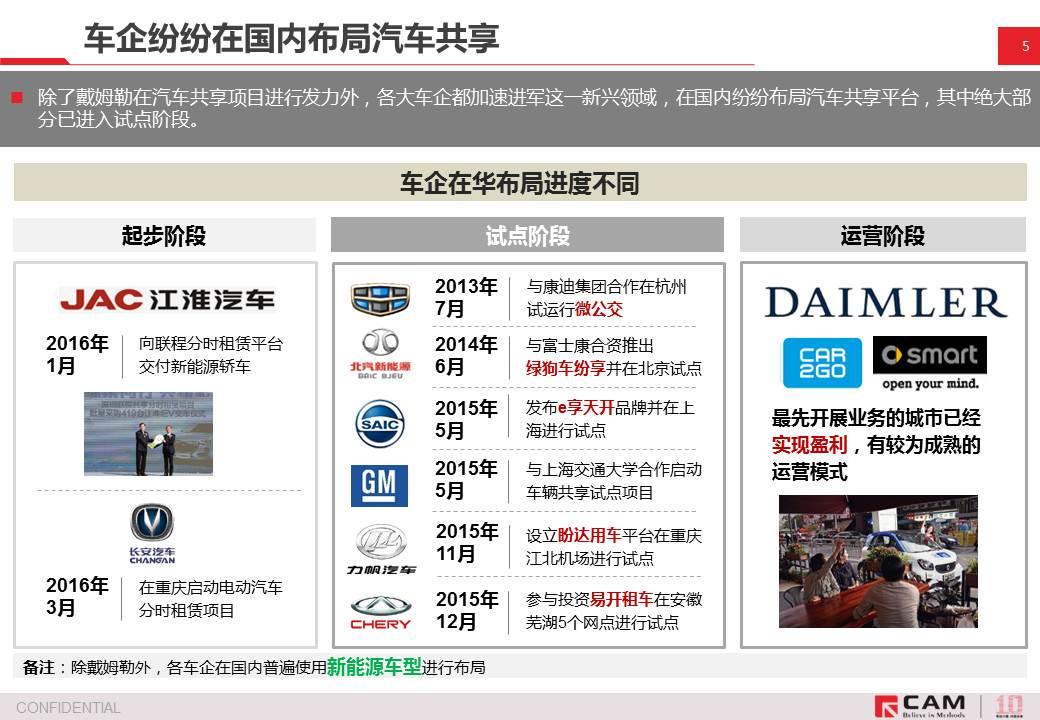Viewport: 1040px width, 720px height.
Task: Click text 最先开展业务的城市已经
Action: (x=876, y=418)
